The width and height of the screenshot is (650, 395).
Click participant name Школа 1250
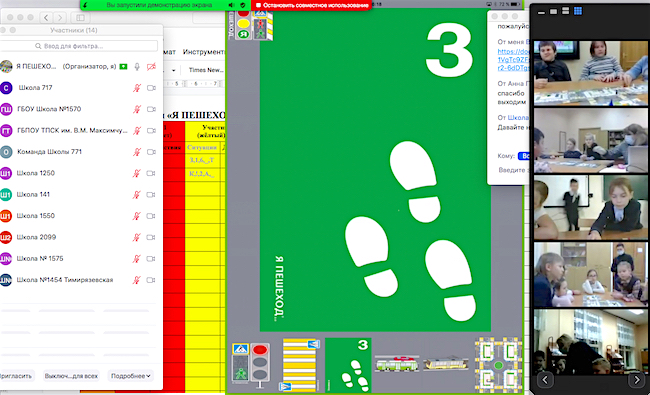click(36, 173)
